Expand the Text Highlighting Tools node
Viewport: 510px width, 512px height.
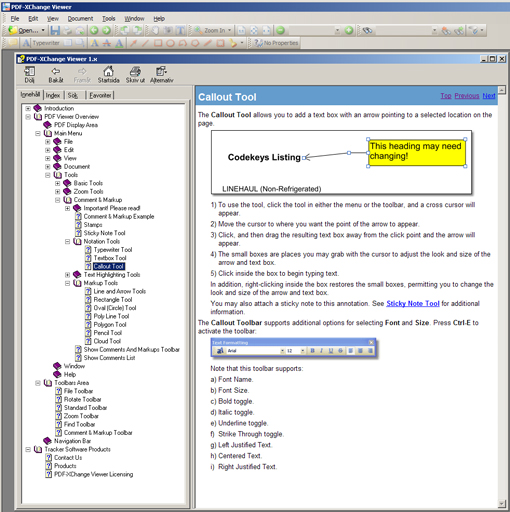[x=67, y=275]
